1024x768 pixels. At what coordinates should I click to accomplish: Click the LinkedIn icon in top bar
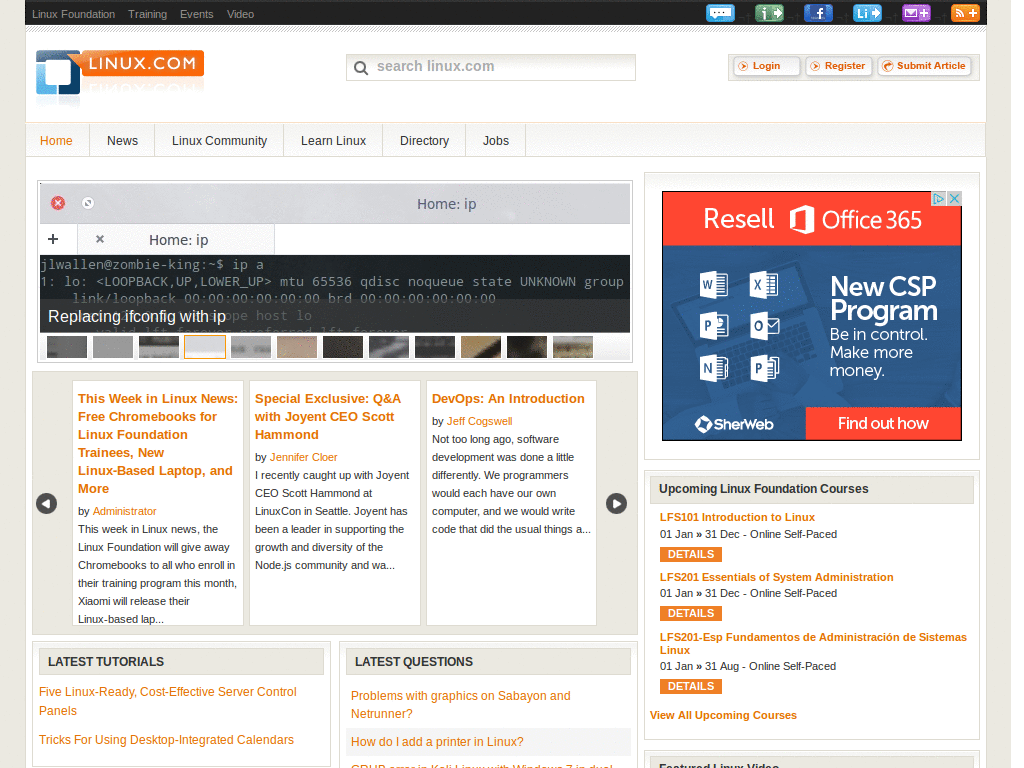click(867, 13)
